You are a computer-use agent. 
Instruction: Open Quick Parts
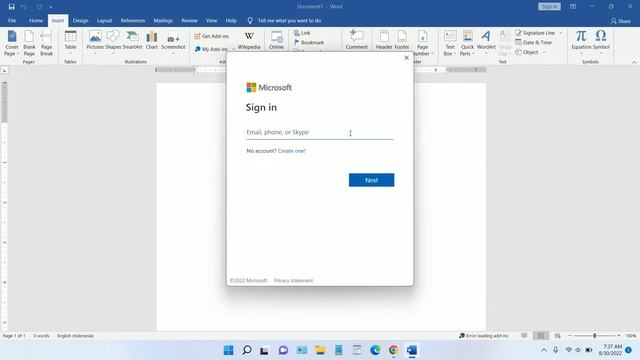tap(467, 43)
